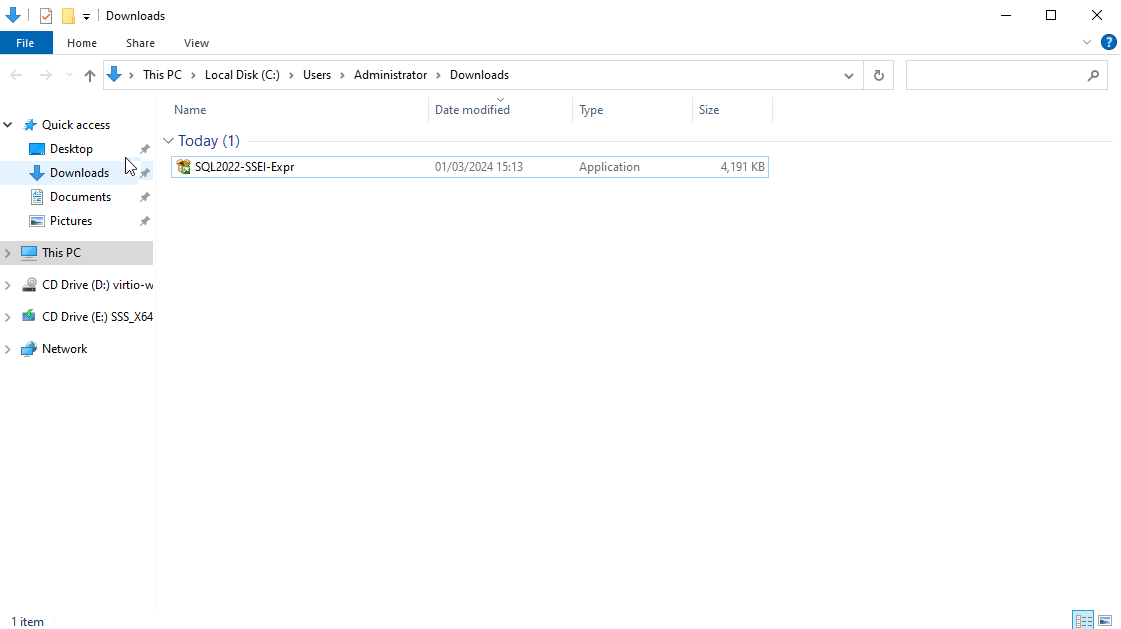Click the search magnifier icon

coord(1093,75)
